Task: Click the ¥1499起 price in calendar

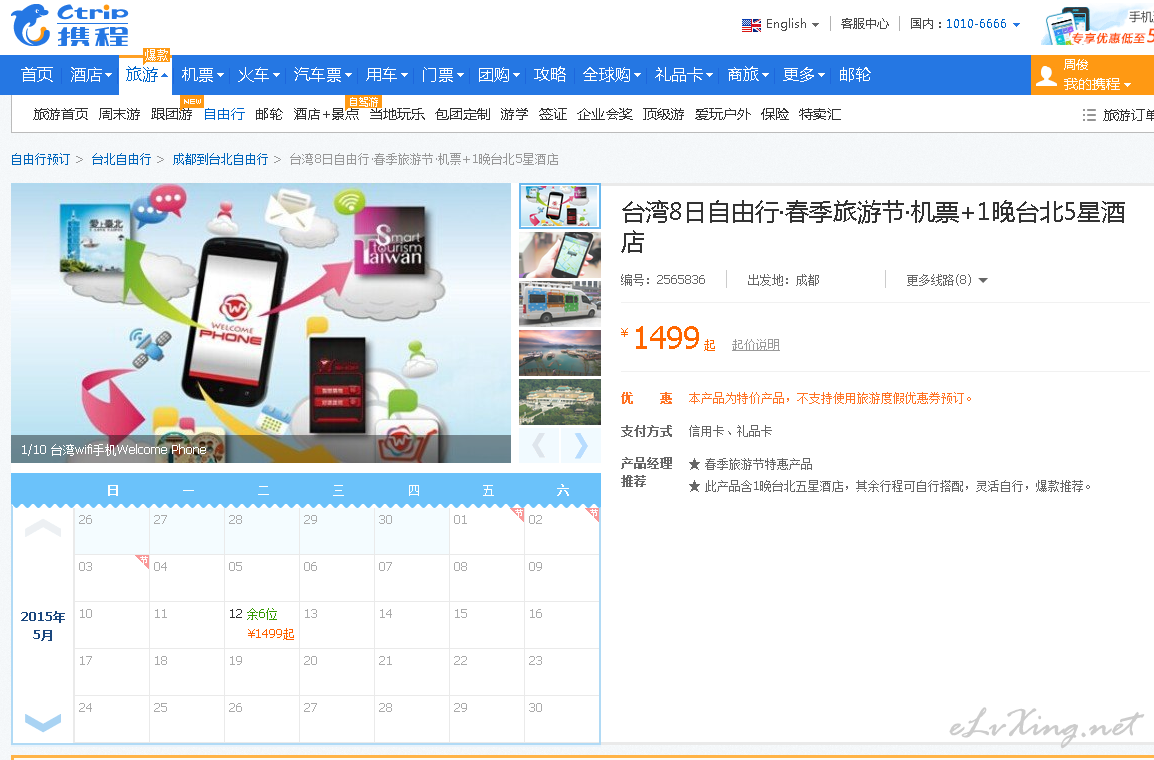Action: [271, 634]
